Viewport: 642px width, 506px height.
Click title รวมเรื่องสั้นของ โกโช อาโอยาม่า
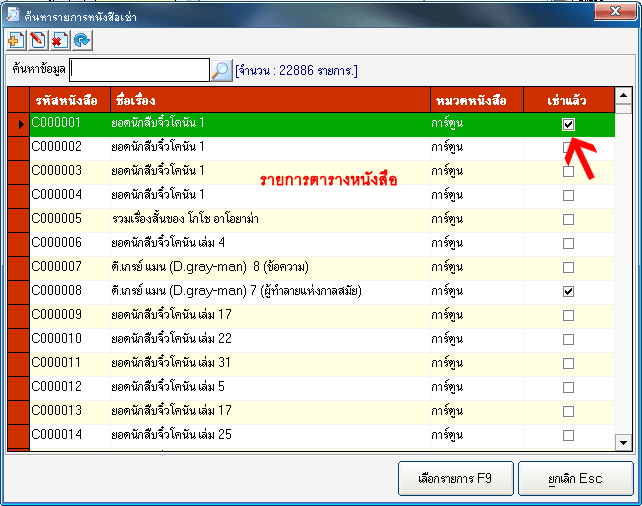click(x=185, y=219)
